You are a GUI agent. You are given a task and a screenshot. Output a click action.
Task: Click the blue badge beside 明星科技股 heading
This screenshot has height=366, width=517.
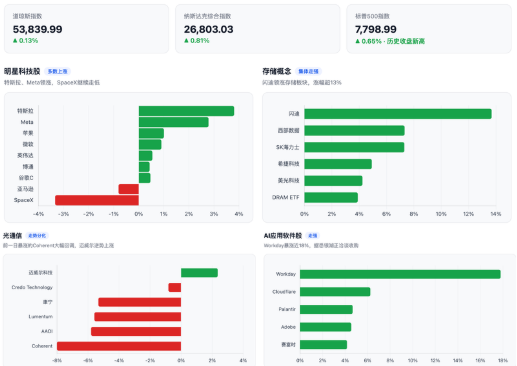(57, 71)
